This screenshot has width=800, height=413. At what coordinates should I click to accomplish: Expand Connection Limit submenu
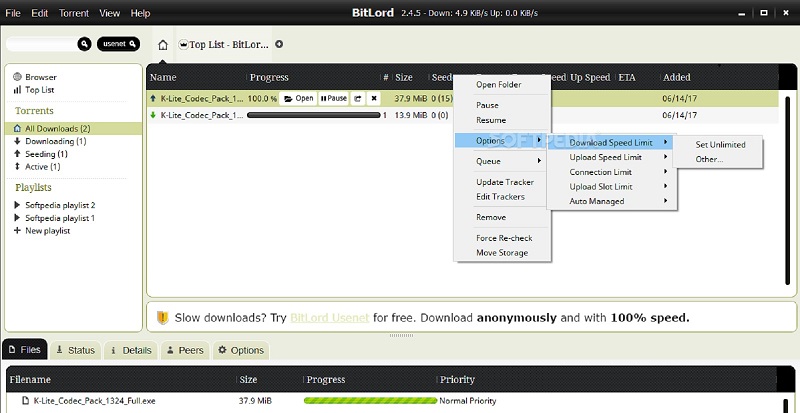tap(611, 172)
